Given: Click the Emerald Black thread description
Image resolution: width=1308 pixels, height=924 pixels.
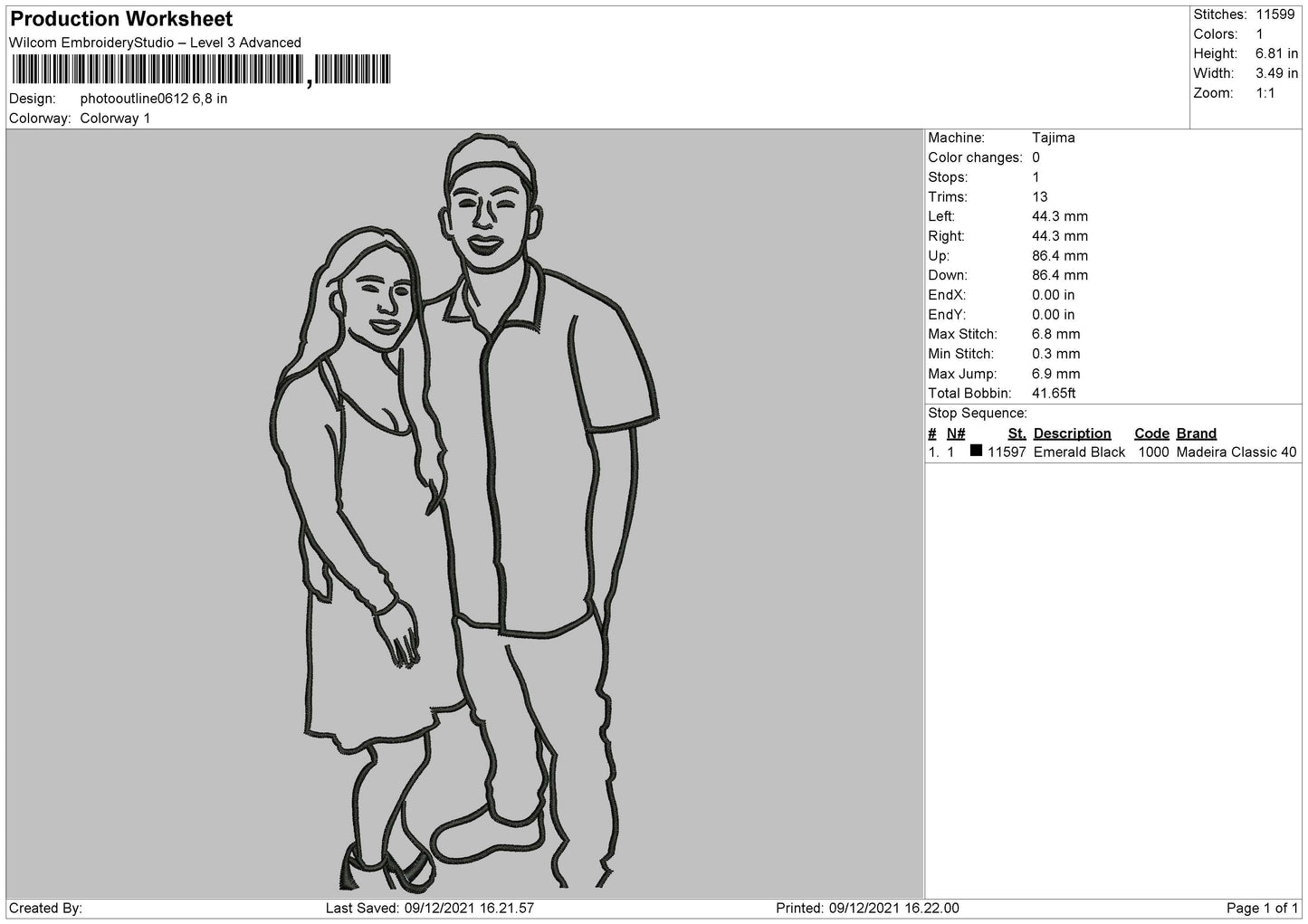Looking at the screenshot, I should (1080, 452).
